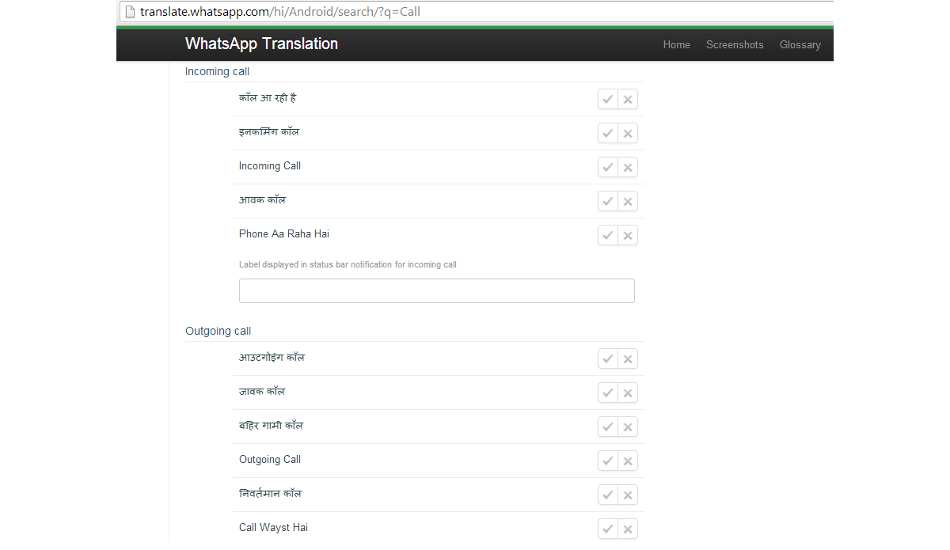950x550 pixels.
Task: Approve the 'इनकमिंग कॉल' translation checkmark
Action: point(608,133)
